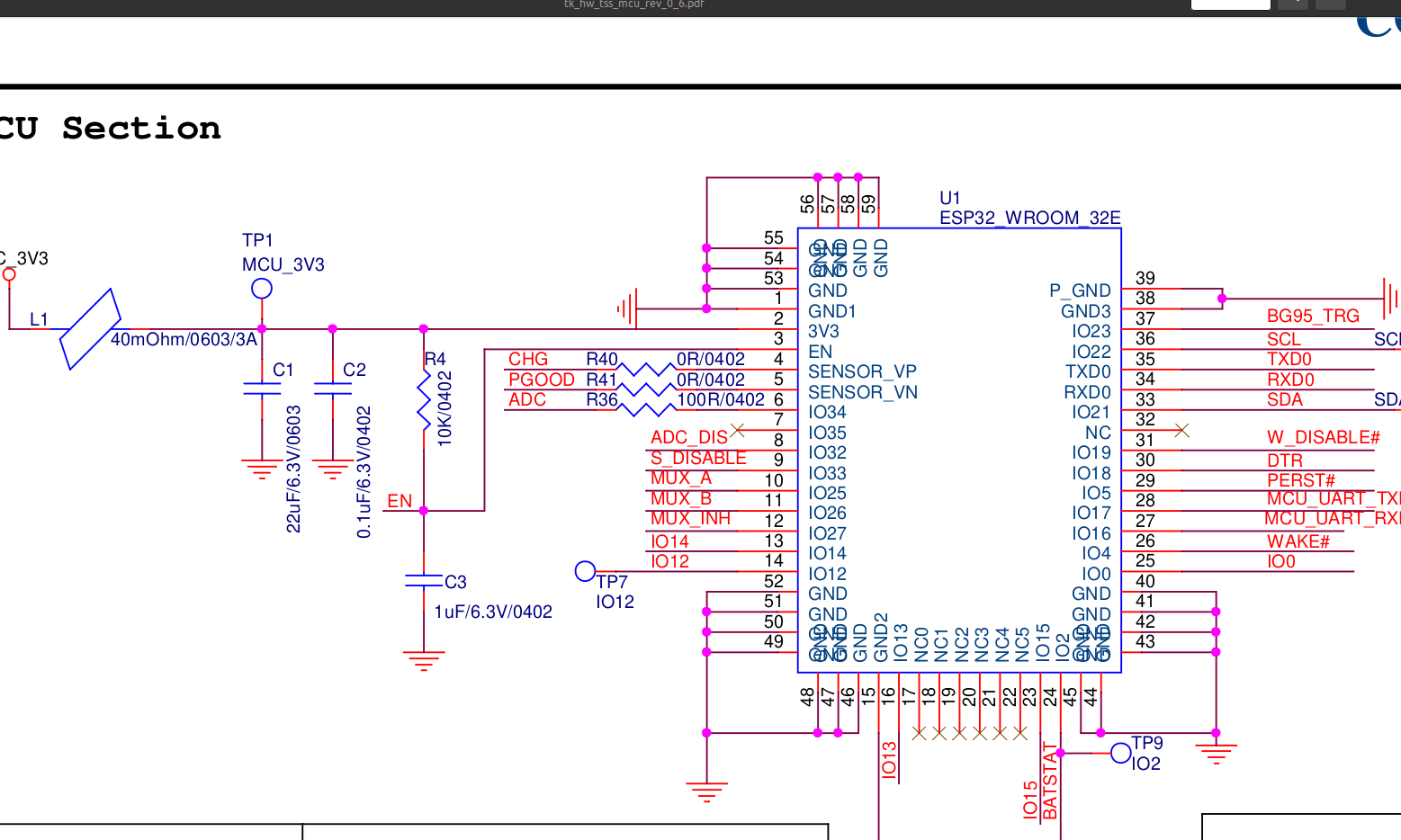Click the L1 ferrite bead symbol
Screen dimensions: 1401x840
[90, 328]
